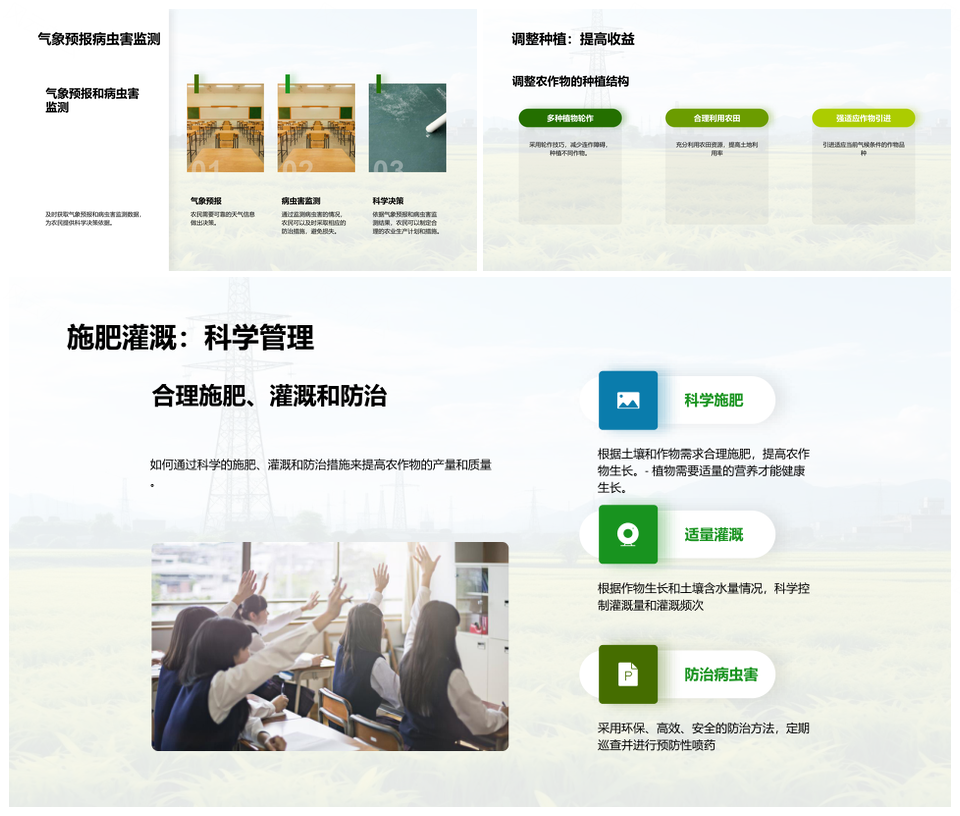
Task: Click the dark green document icon beside 防治病虫害
Action: point(628,674)
